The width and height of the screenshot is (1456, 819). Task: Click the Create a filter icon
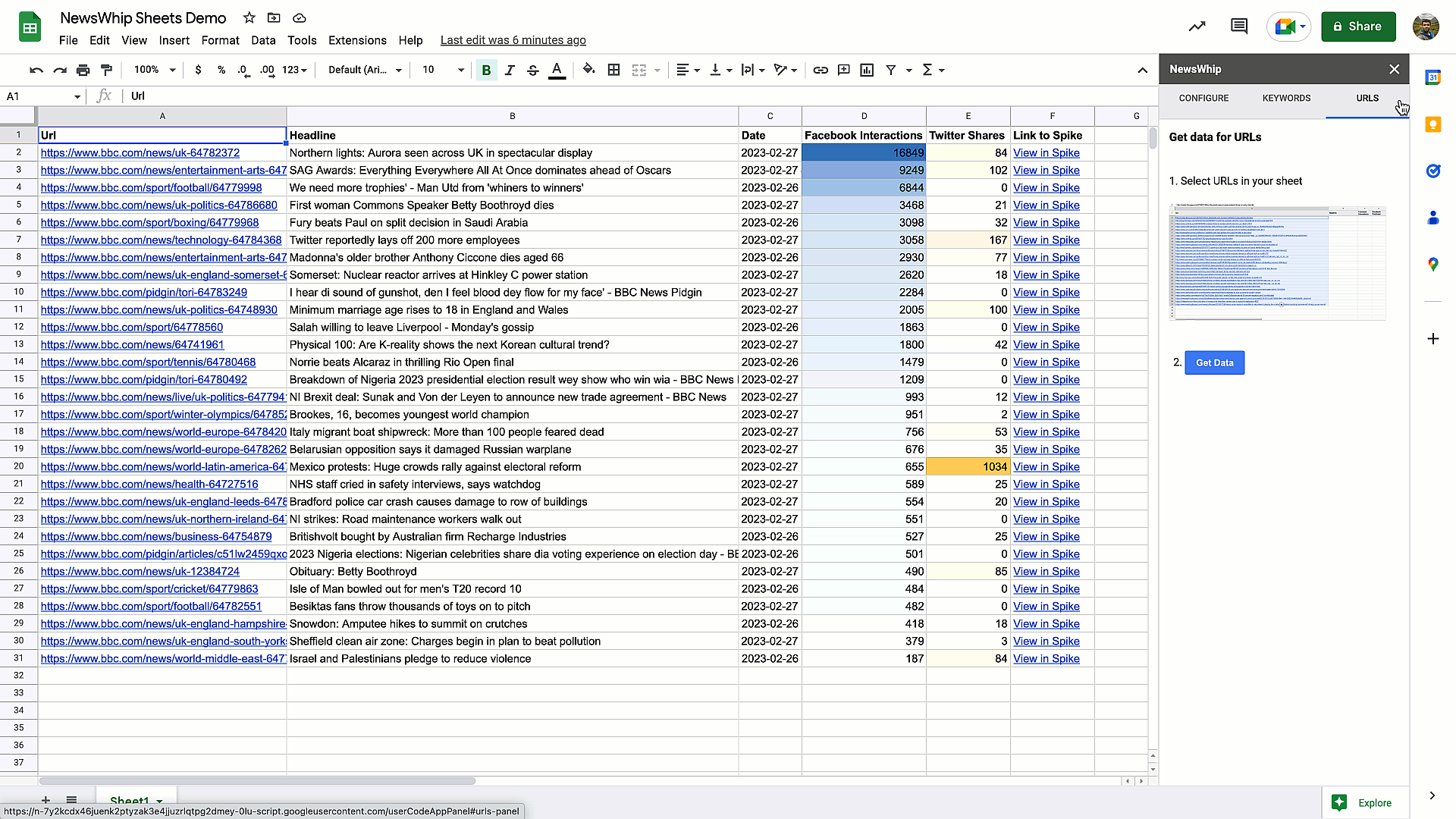[x=891, y=70]
